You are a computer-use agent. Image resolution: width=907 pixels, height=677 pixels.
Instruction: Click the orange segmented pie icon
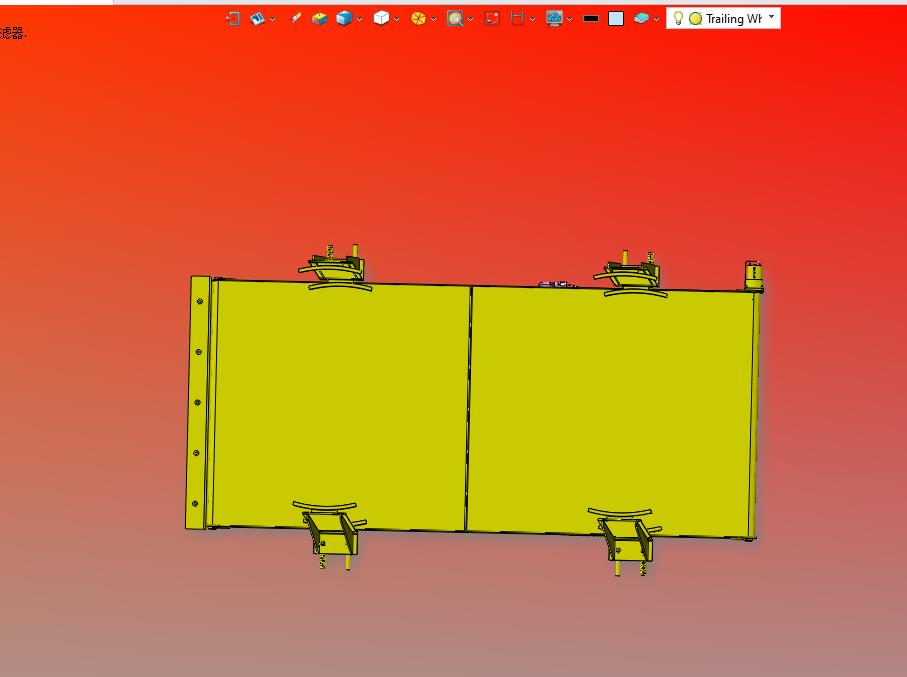(x=418, y=19)
